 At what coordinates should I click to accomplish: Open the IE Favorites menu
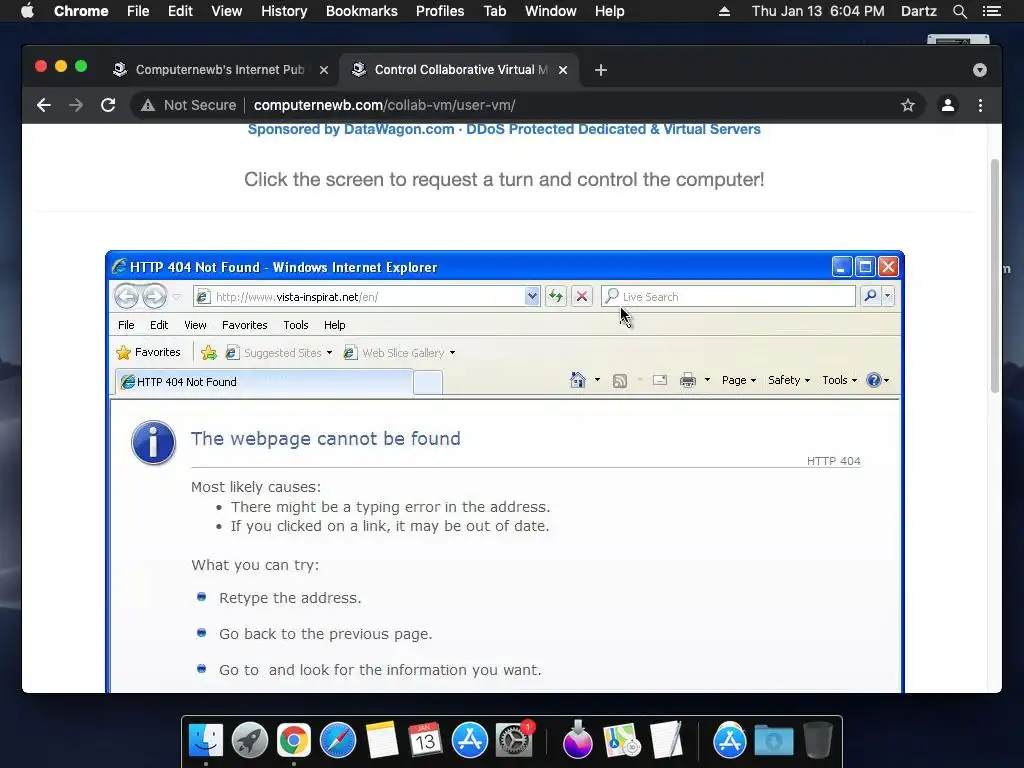[x=245, y=325]
